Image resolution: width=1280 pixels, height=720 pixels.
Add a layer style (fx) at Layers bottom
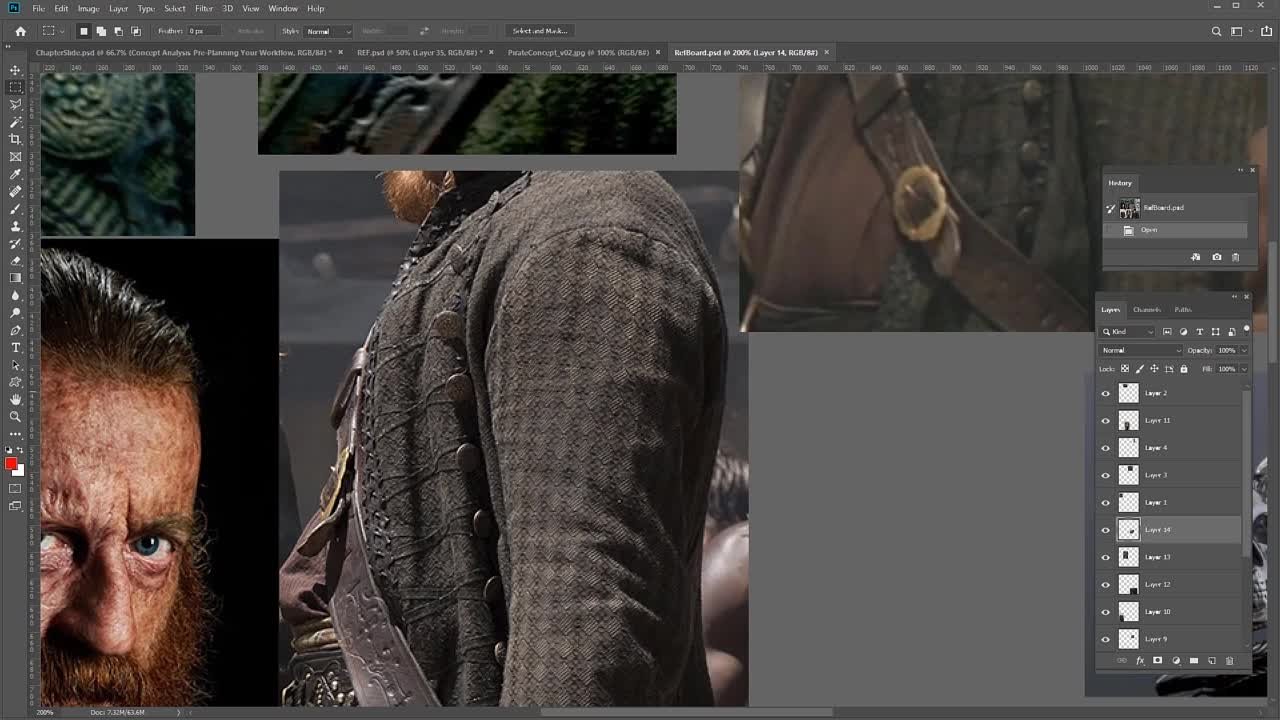[x=1140, y=661]
